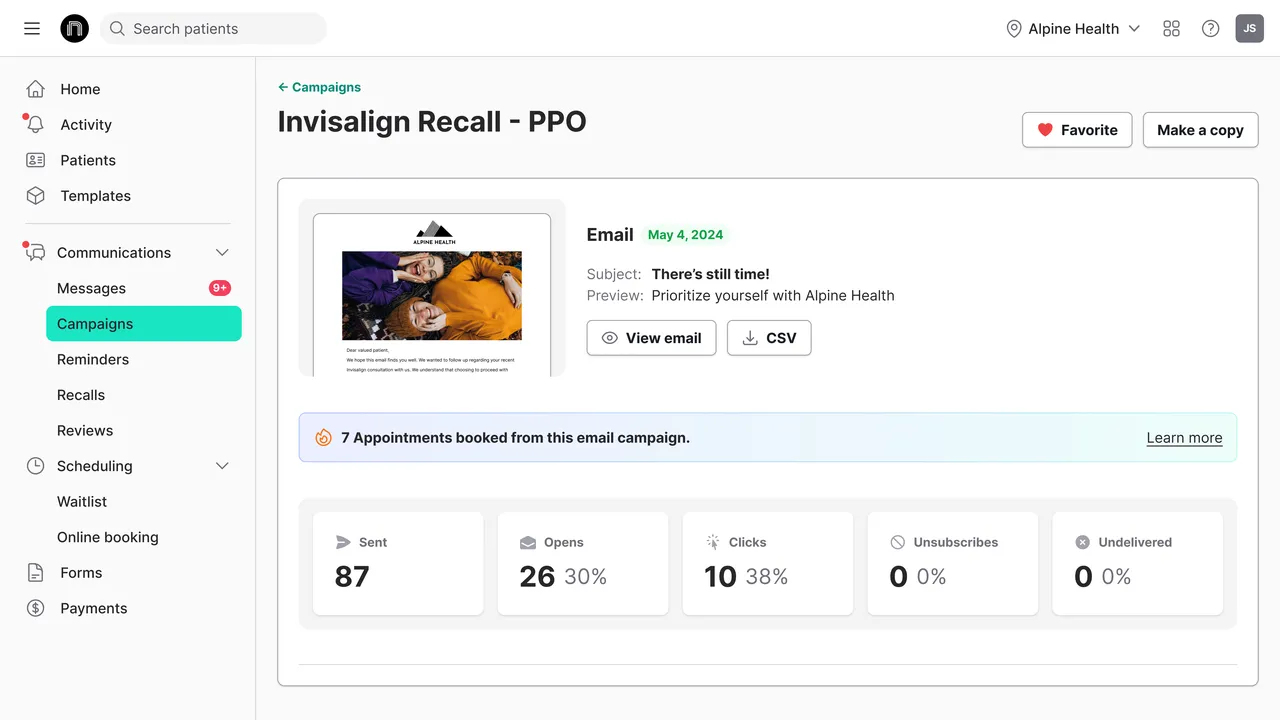Click the Unsubscribes blocked icon

click(897, 542)
